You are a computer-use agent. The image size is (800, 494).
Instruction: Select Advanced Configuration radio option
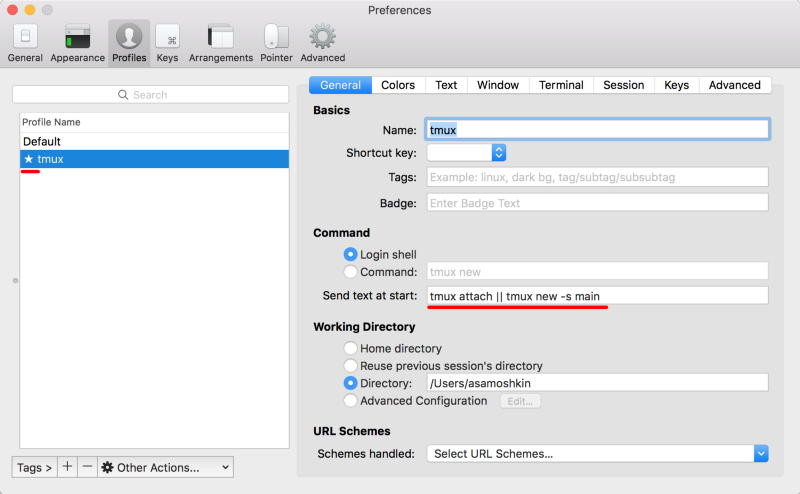350,401
